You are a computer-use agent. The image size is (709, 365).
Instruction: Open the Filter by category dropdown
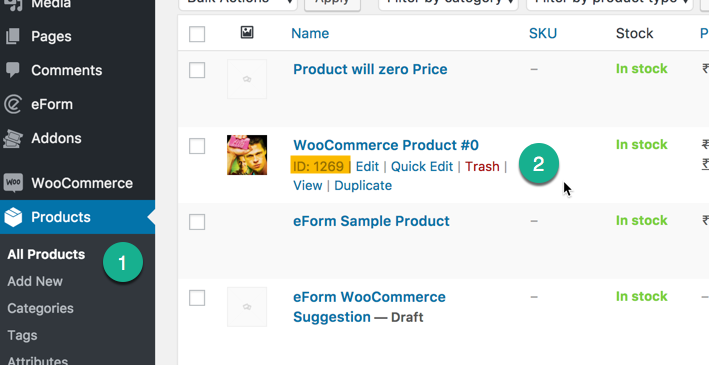click(x=448, y=3)
